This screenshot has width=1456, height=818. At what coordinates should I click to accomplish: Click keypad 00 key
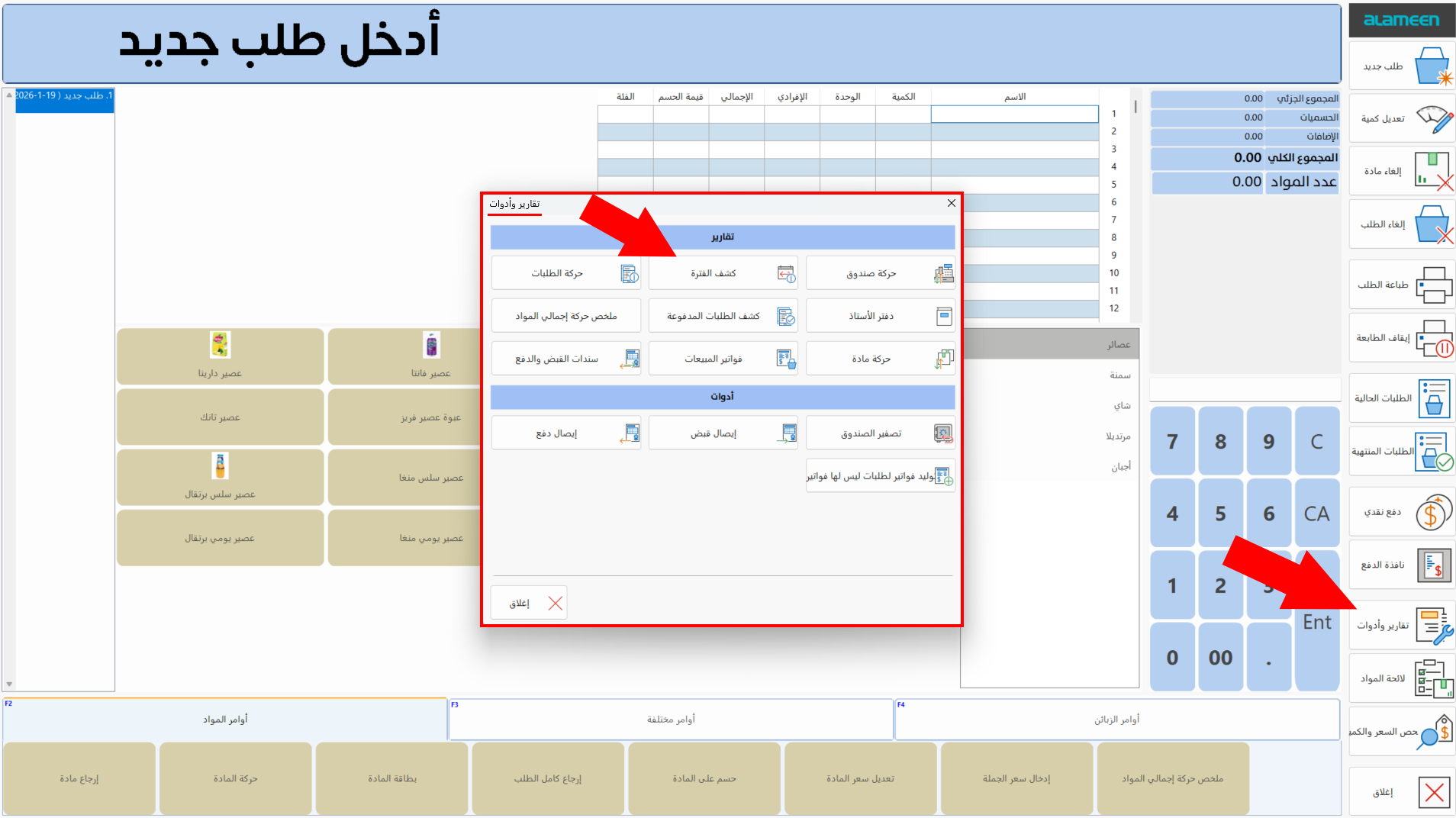pyautogui.click(x=1221, y=658)
